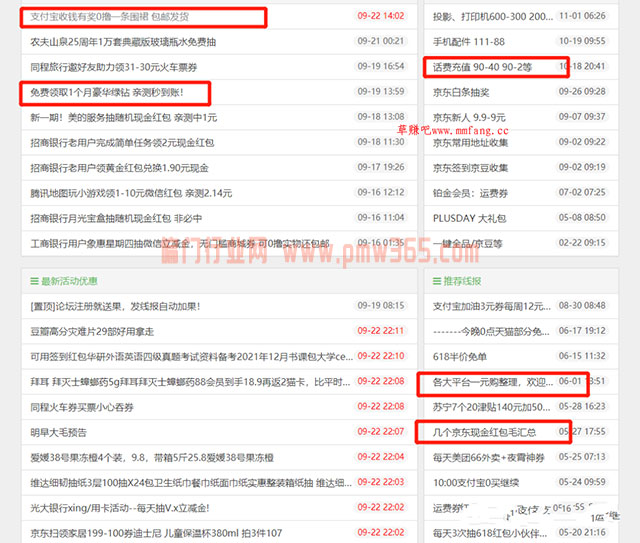Click timestamp 05-20 21:16

pos(582,533)
